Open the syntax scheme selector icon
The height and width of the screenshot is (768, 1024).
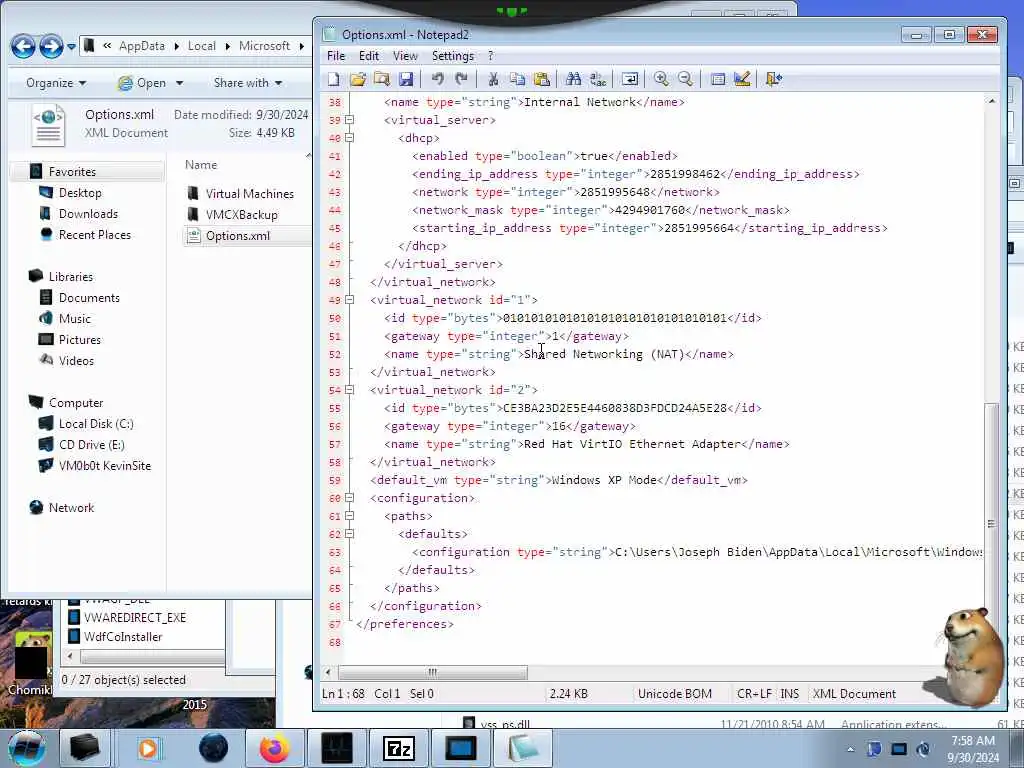[x=718, y=79]
